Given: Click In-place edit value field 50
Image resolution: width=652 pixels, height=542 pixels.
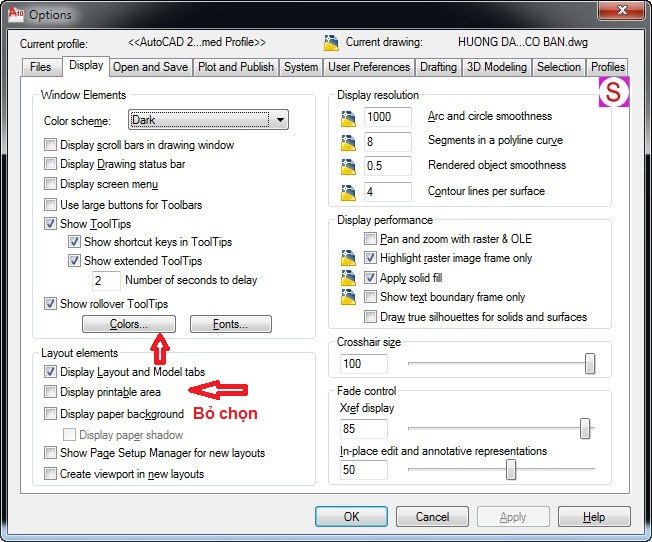Looking at the screenshot, I should pos(363,470).
